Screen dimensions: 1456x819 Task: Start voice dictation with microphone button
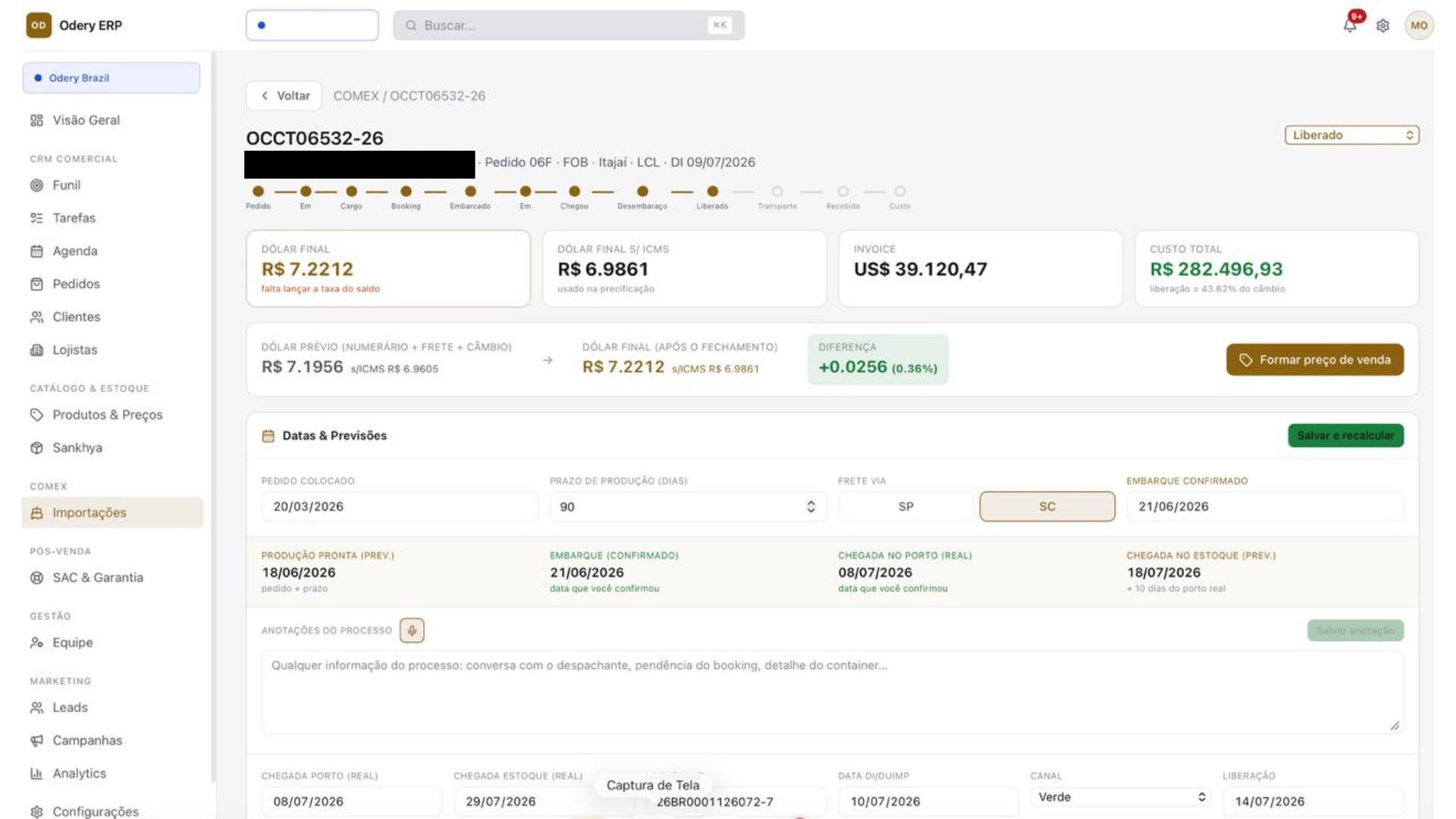pyautogui.click(x=412, y=630)
